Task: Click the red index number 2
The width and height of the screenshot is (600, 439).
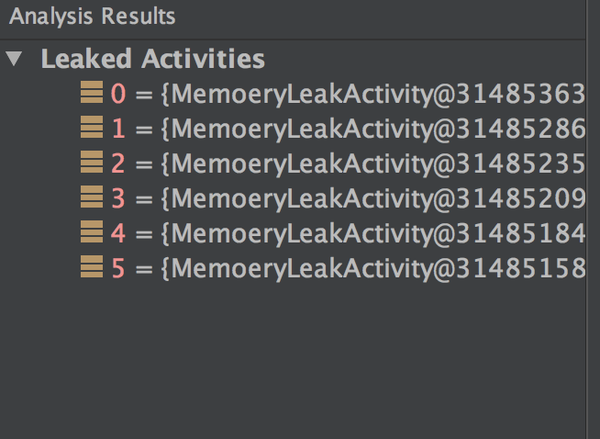Action: (119, 164)
